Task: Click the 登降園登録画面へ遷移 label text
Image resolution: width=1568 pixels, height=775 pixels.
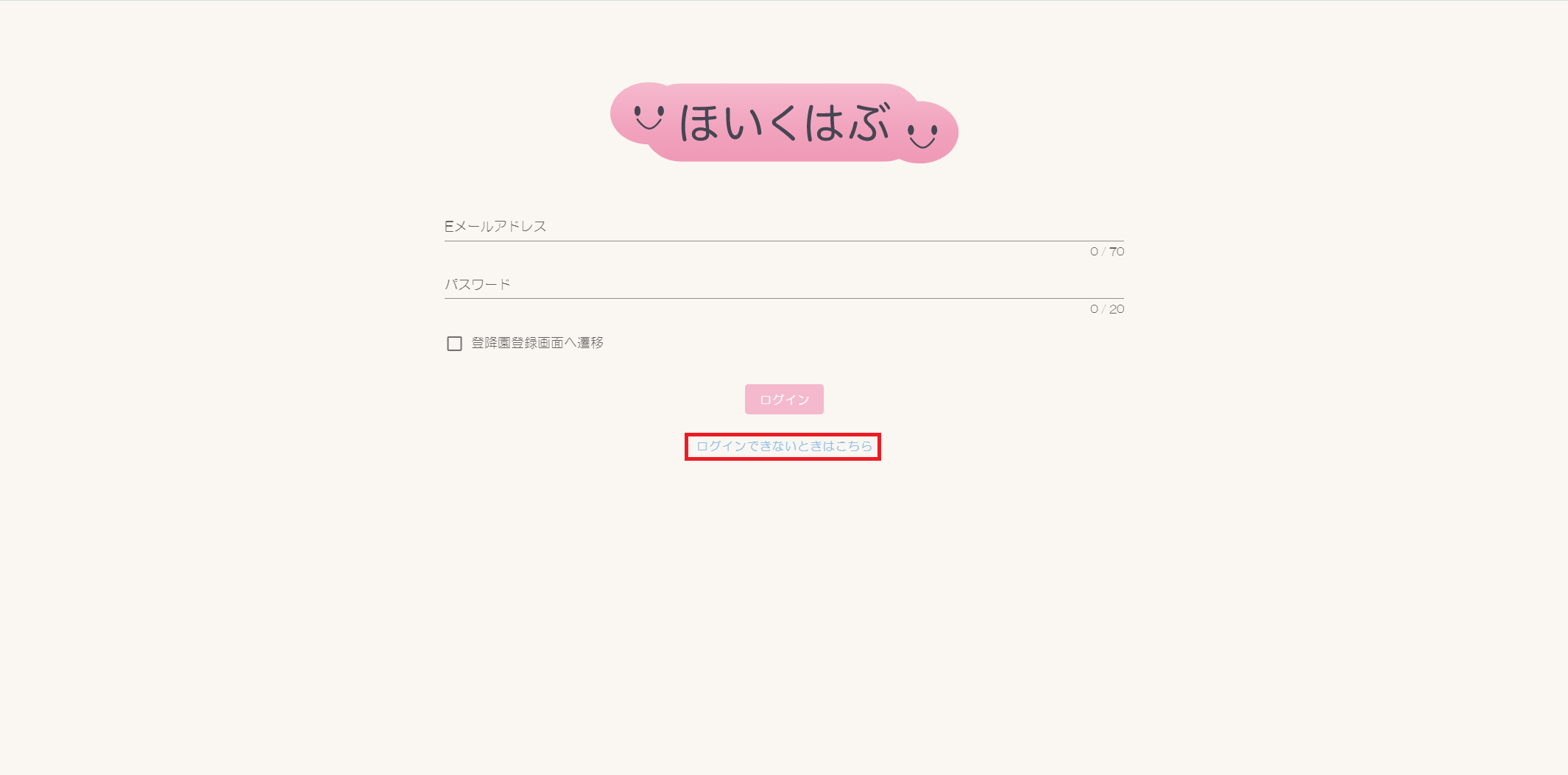Action: point(537,343)
